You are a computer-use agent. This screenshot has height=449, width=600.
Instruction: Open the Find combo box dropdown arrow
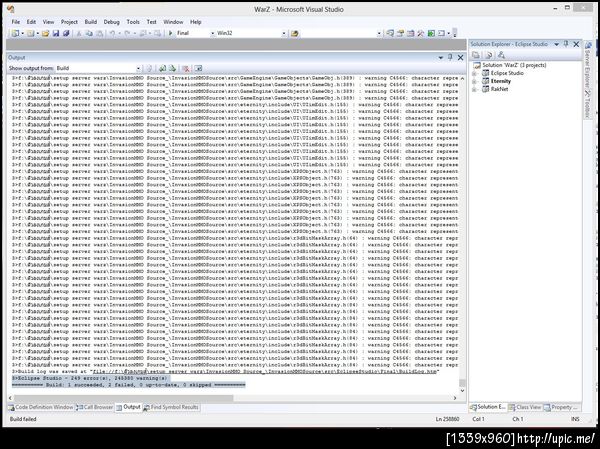pyautogui.click(x=379, y=33)
